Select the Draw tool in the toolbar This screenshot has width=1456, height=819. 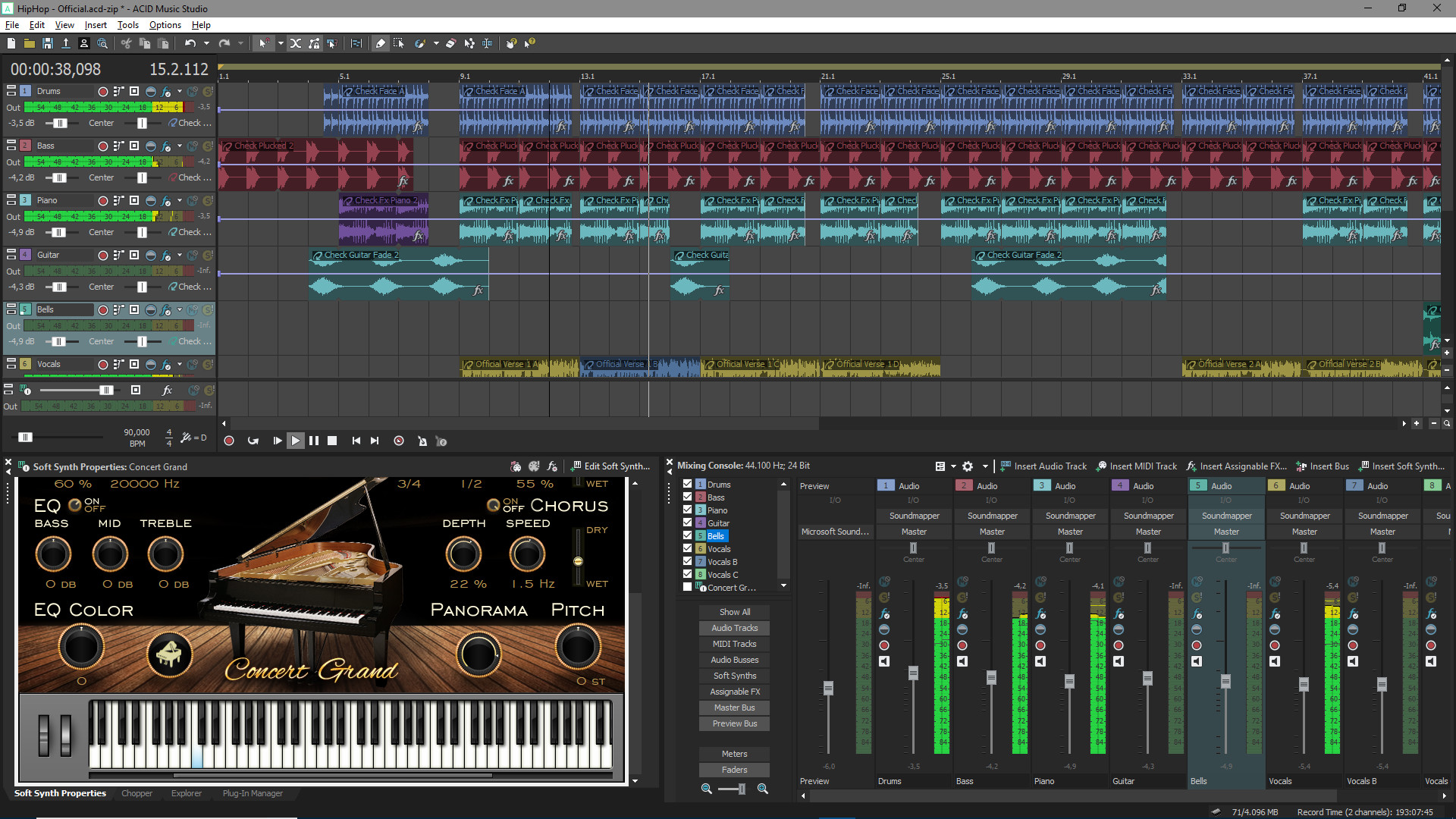tap(380, 43)
